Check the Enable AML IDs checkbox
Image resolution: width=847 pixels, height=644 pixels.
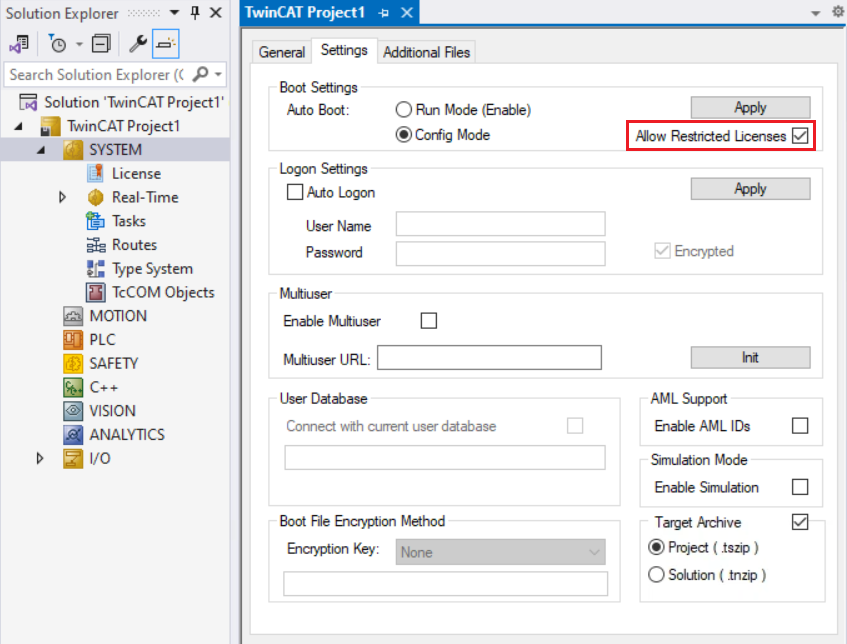[800, 426]
